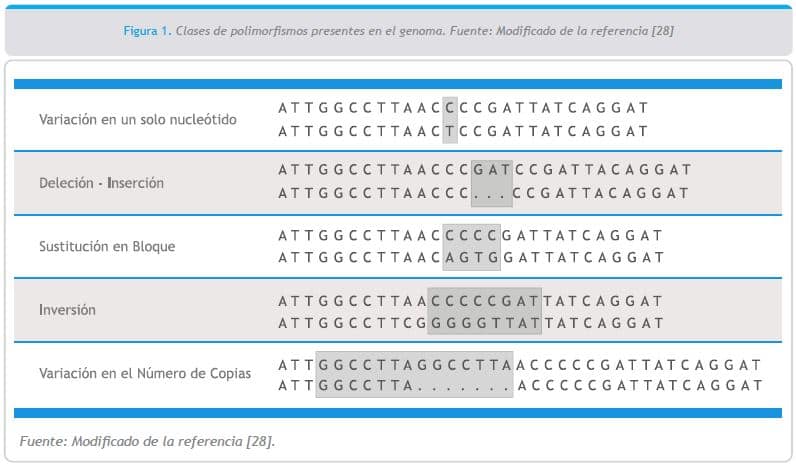Image resolution: width=796 pixels, height=466 pixels.
Task: Click the blue footer bar of the table
Action: (398, 412)
